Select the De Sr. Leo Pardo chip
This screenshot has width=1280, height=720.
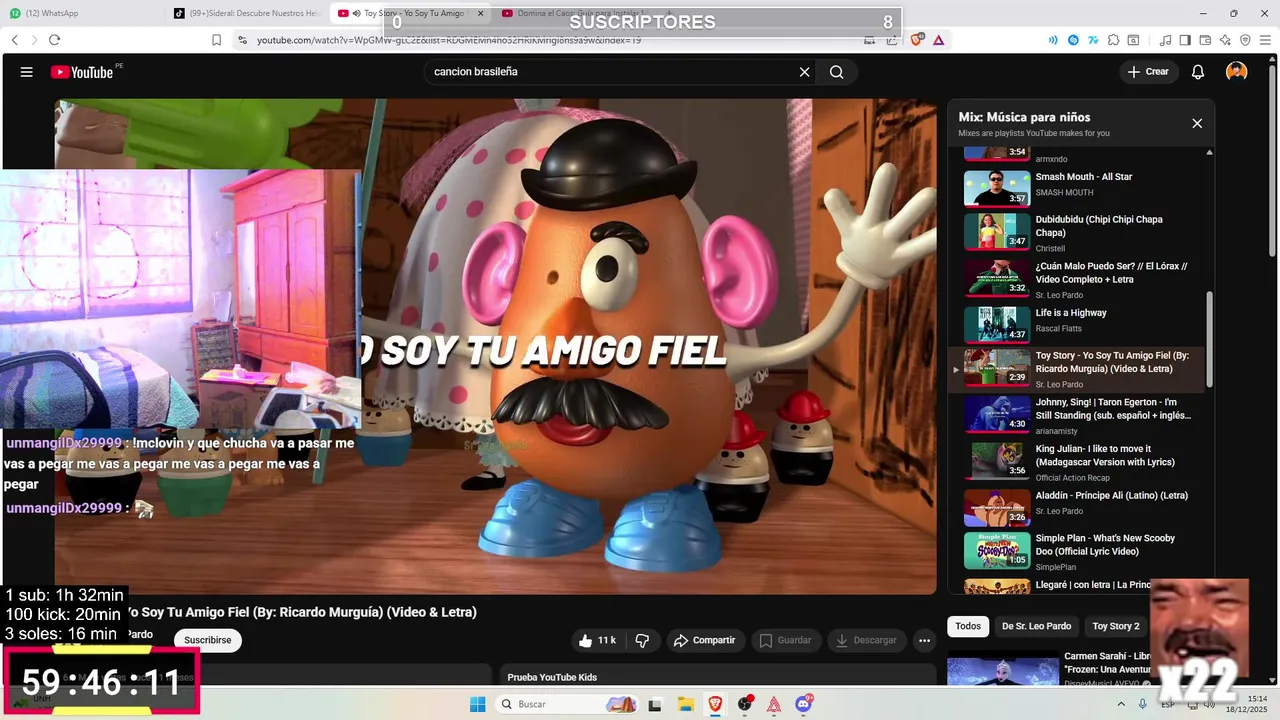coord(1036,626)
